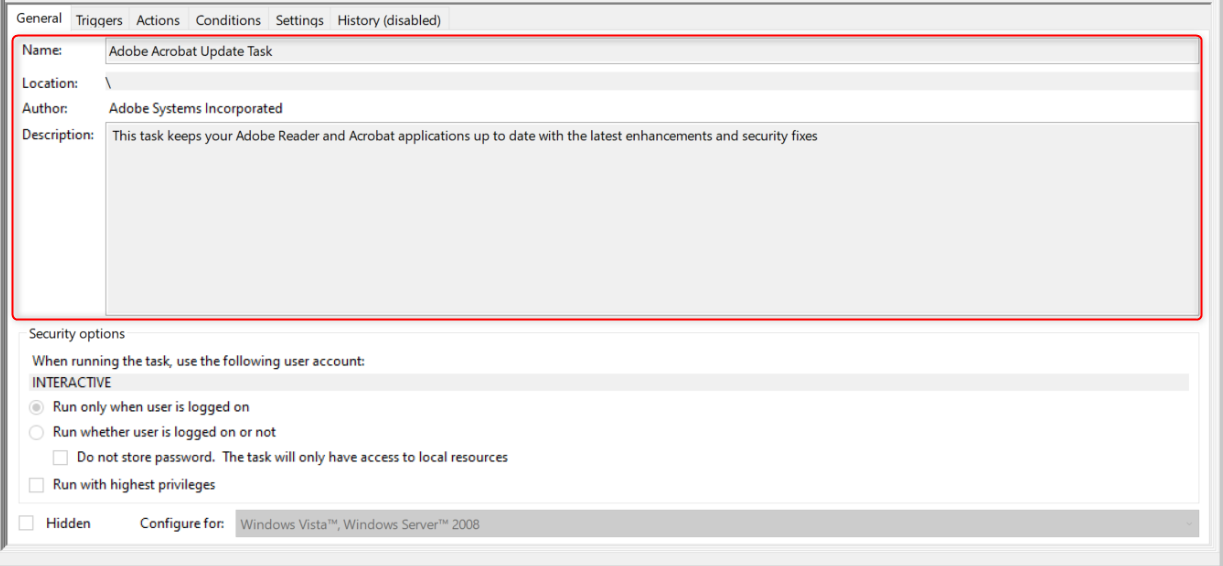Open the 'Configure for' dropdown
Screen dimensions: 1223x566
(x=717, y=524)
